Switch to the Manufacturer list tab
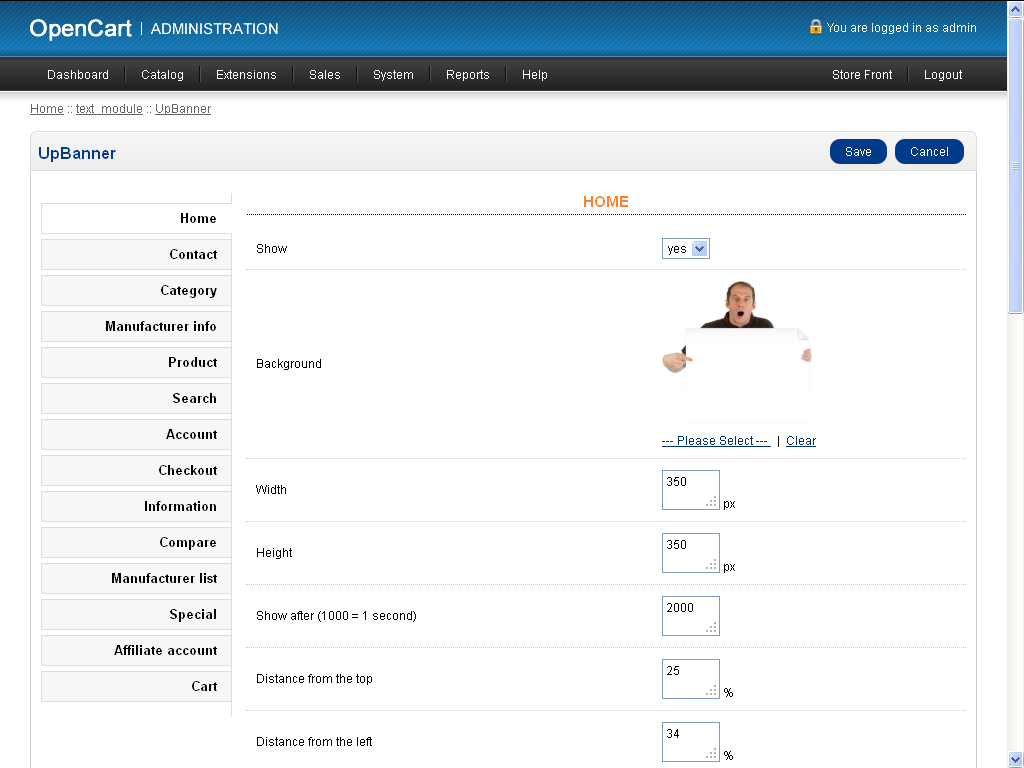 point(136,578)
